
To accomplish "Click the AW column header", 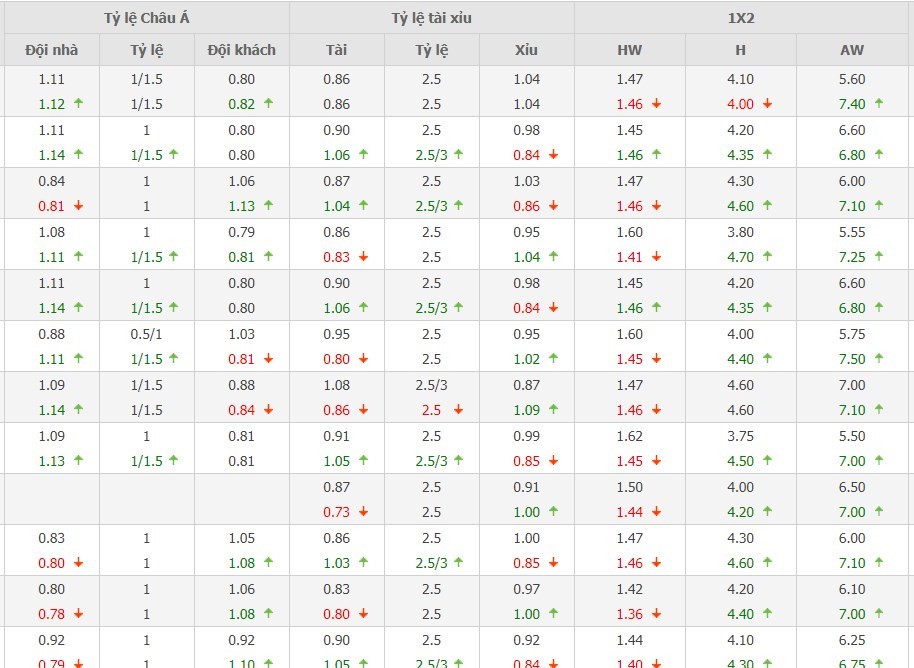I will click(853, 50).
